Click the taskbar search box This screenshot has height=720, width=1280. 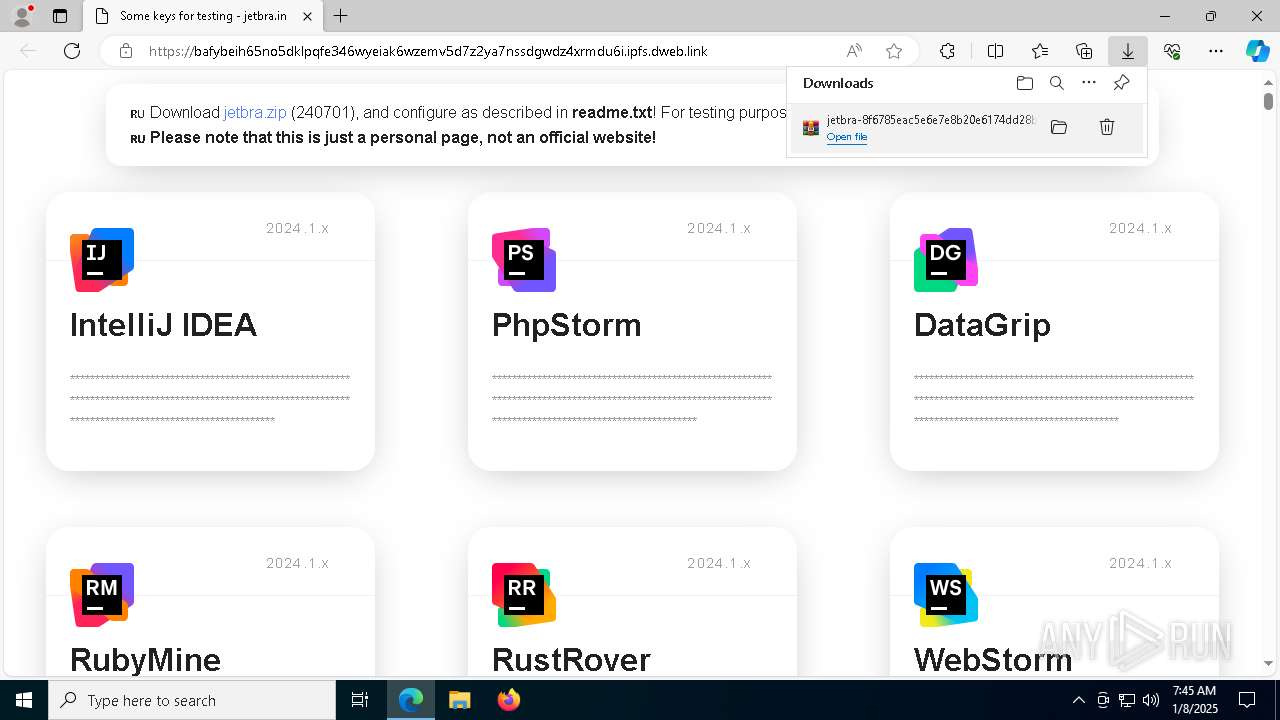[192, 700]
